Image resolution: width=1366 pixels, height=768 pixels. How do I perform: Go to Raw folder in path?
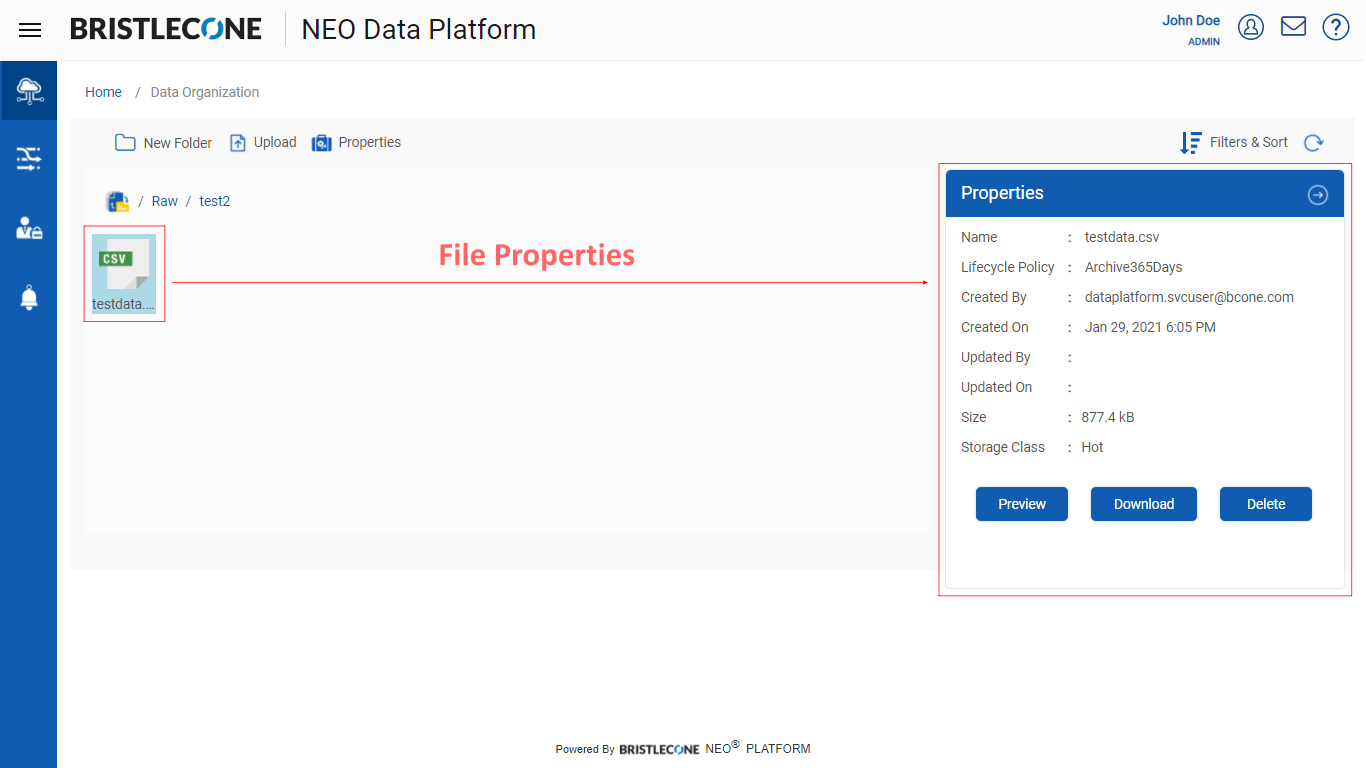click(165, 201)
